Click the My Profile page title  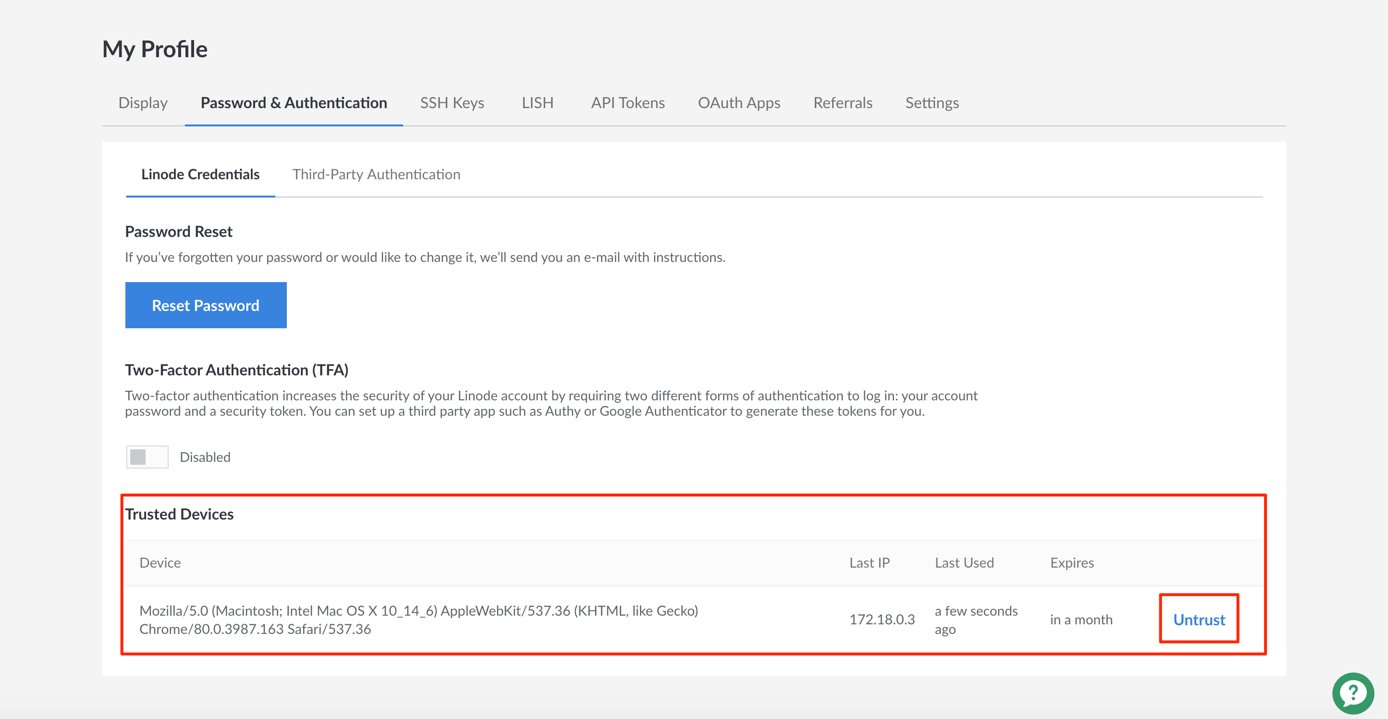[155, 49]
